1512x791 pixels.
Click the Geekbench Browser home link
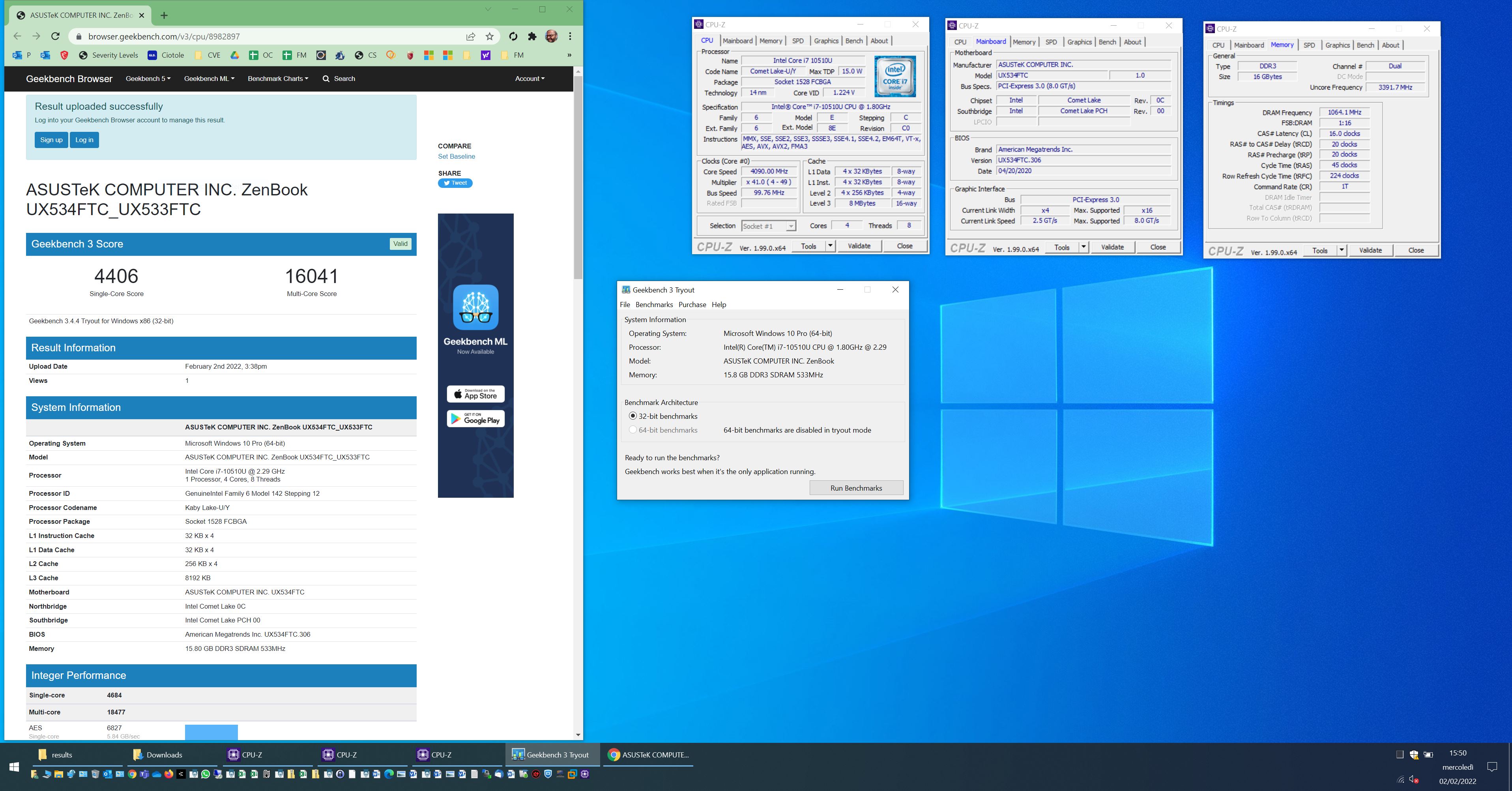[69, 79]
